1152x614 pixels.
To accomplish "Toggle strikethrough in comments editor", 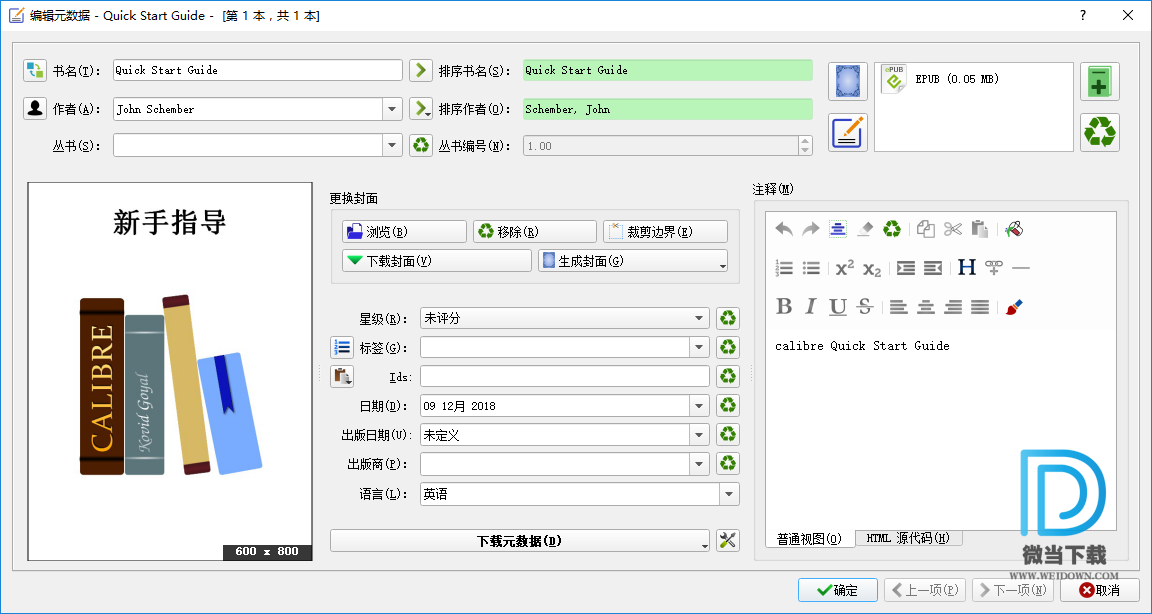I will [x=865, y=306].
